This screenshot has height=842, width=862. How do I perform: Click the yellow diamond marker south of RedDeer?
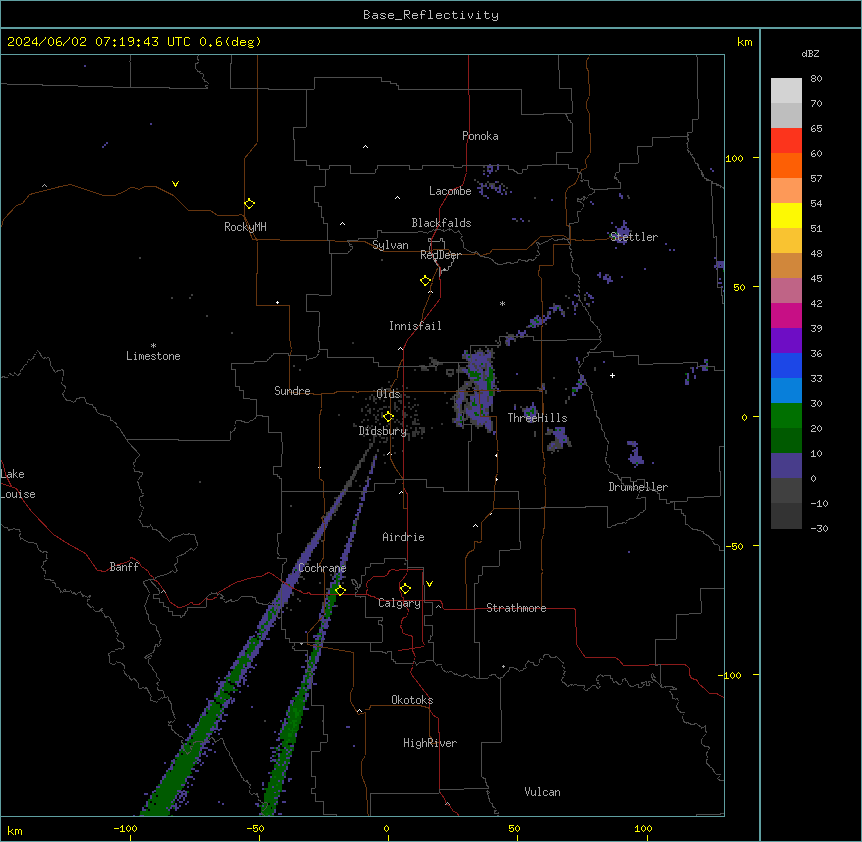coord(425,281)
